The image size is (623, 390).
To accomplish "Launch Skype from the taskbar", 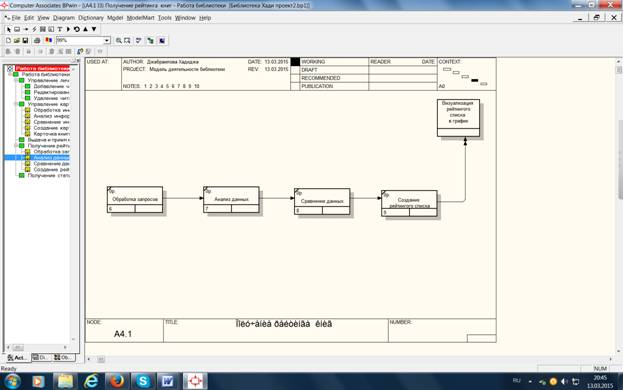I will [x=143, y=381].
